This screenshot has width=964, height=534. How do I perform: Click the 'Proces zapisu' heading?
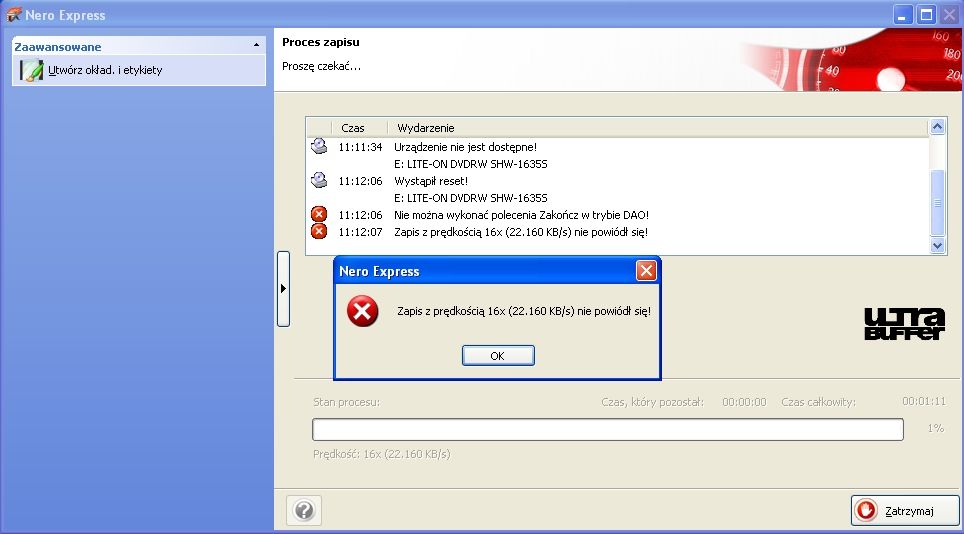click(321, 42)
